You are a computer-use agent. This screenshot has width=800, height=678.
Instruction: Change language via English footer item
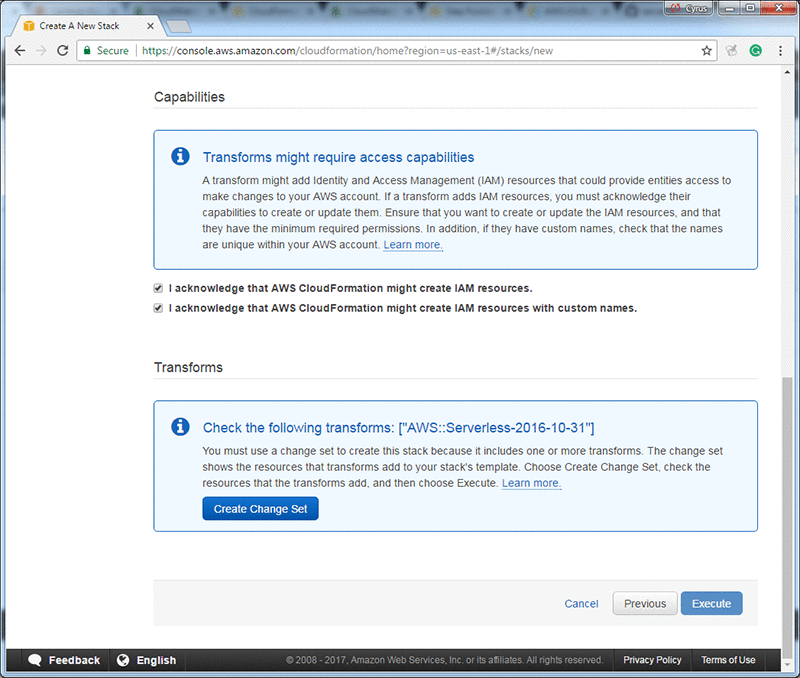pos(146,660)
